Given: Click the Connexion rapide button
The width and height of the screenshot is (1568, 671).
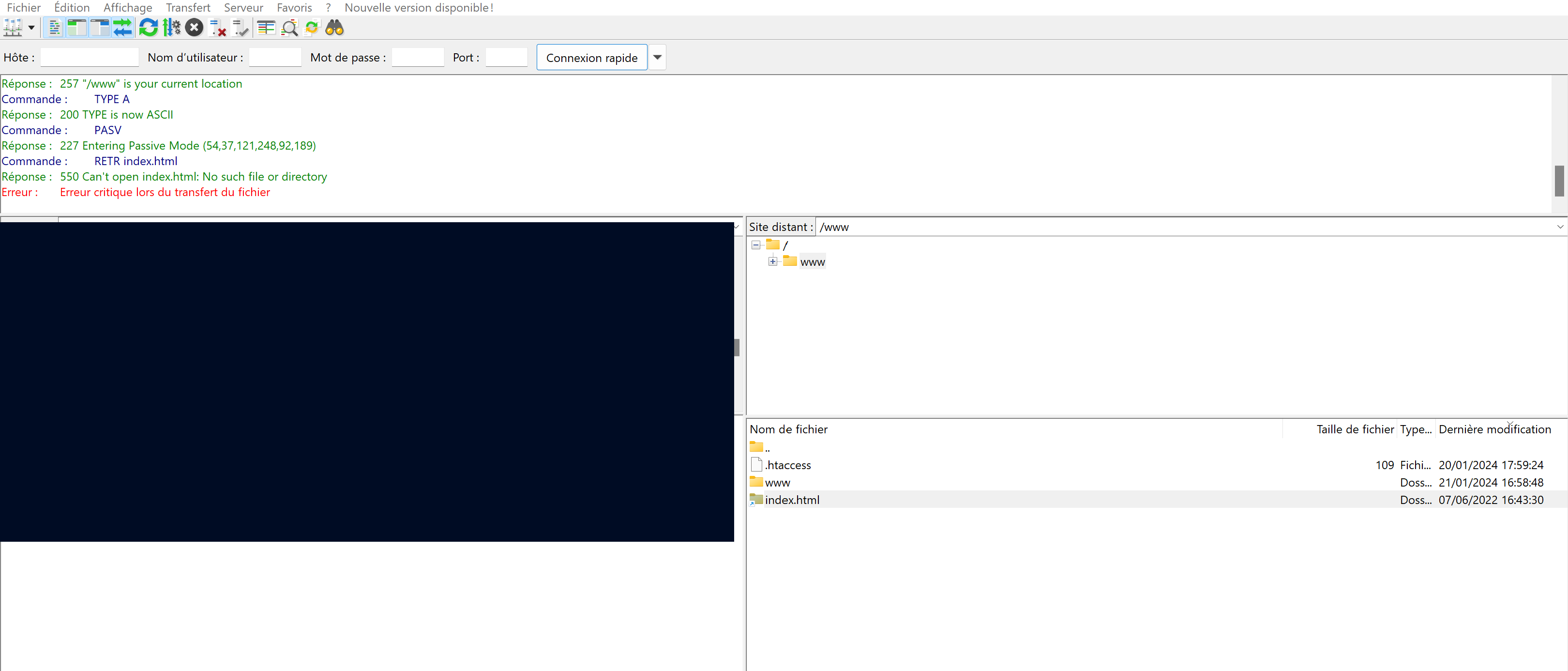Looking at the screenshot, I should [x=591, y=57].
